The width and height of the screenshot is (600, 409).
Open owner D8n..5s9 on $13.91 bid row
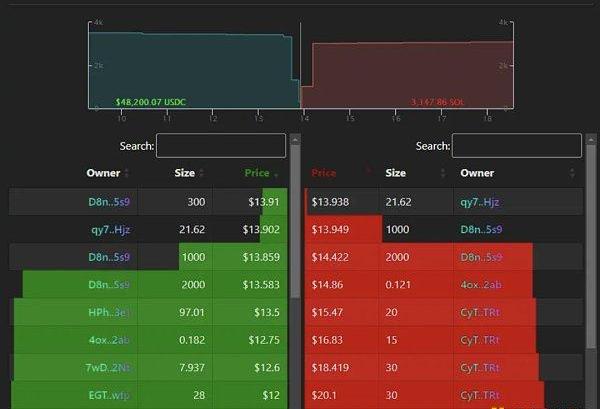point(108,201)
